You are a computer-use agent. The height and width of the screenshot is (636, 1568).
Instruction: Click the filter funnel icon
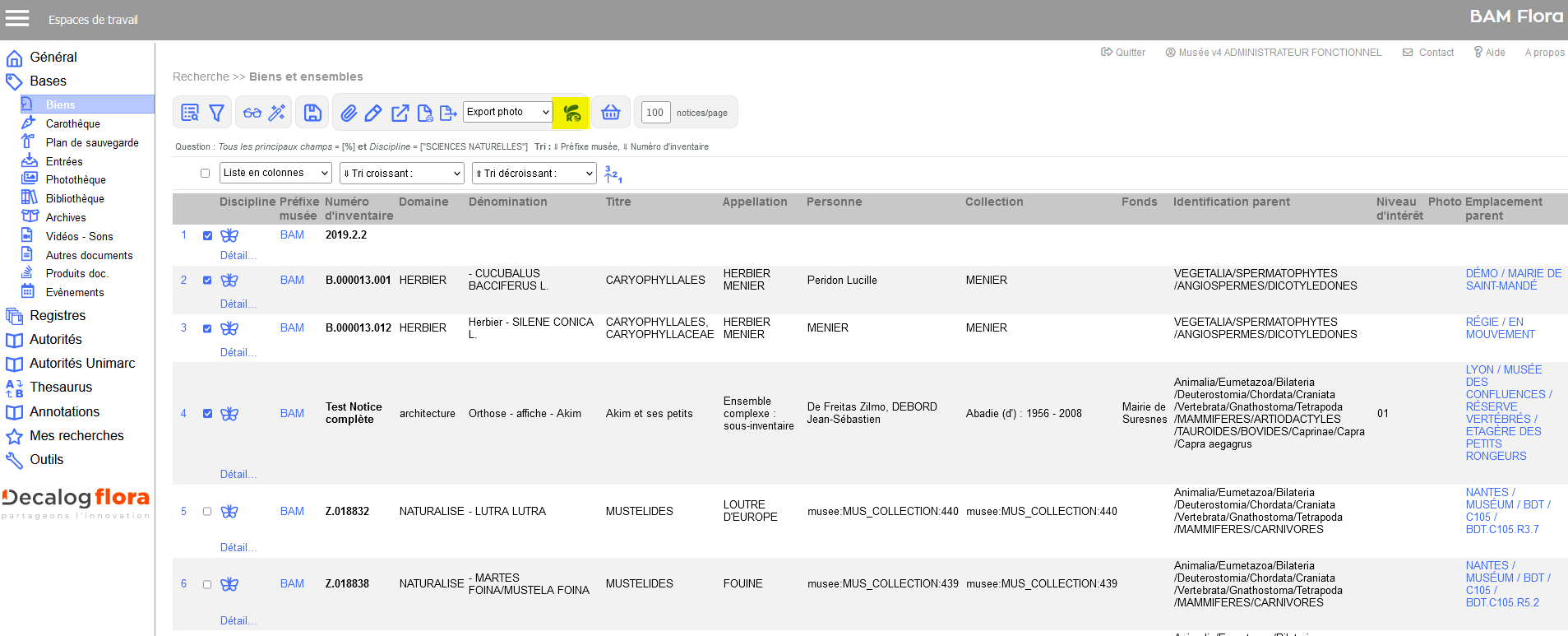[x=216, y=113]
